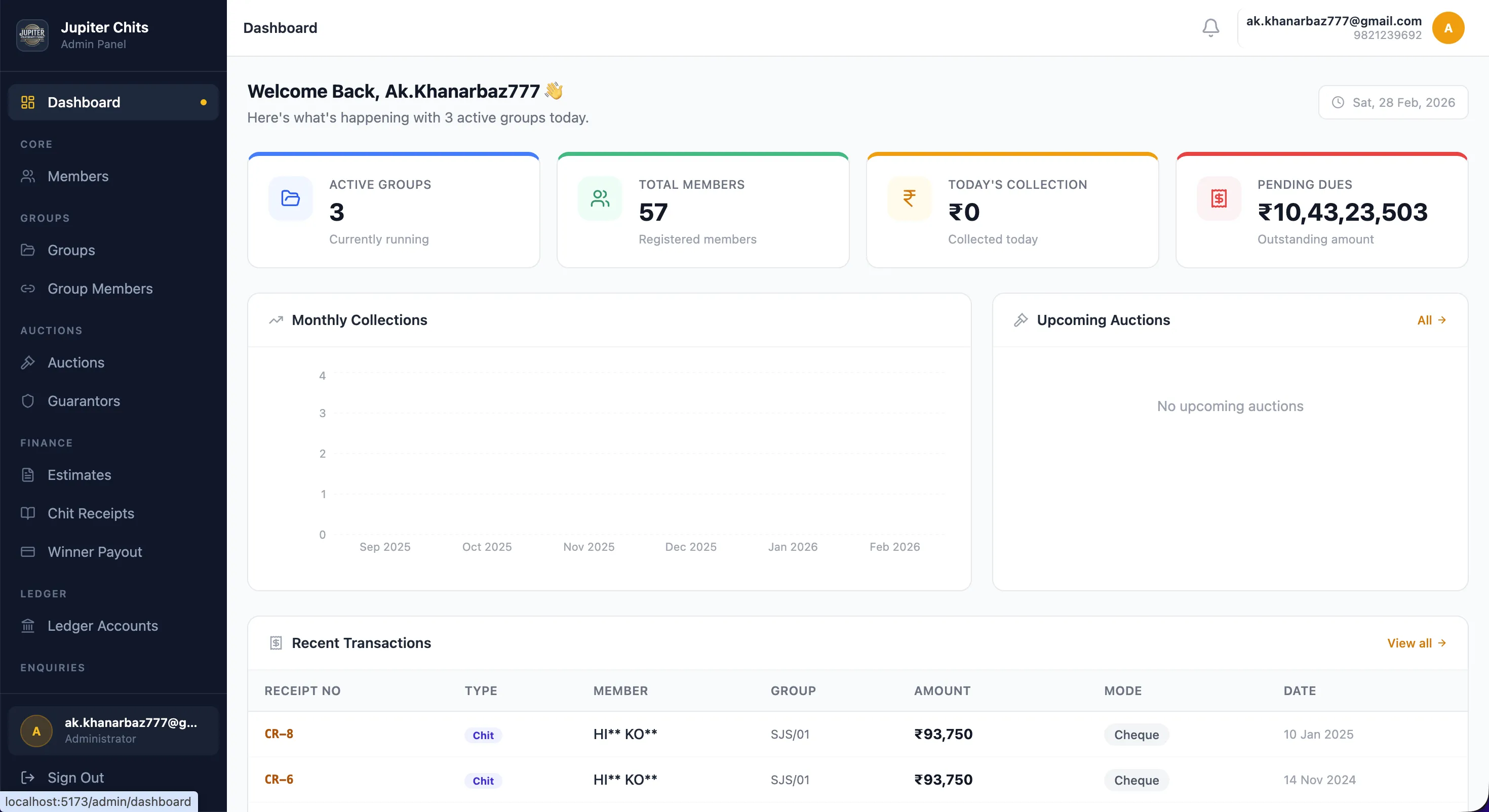Click the Groups folder icon
This screenshot has height=812, width=1489.
(x=28, y=250)
